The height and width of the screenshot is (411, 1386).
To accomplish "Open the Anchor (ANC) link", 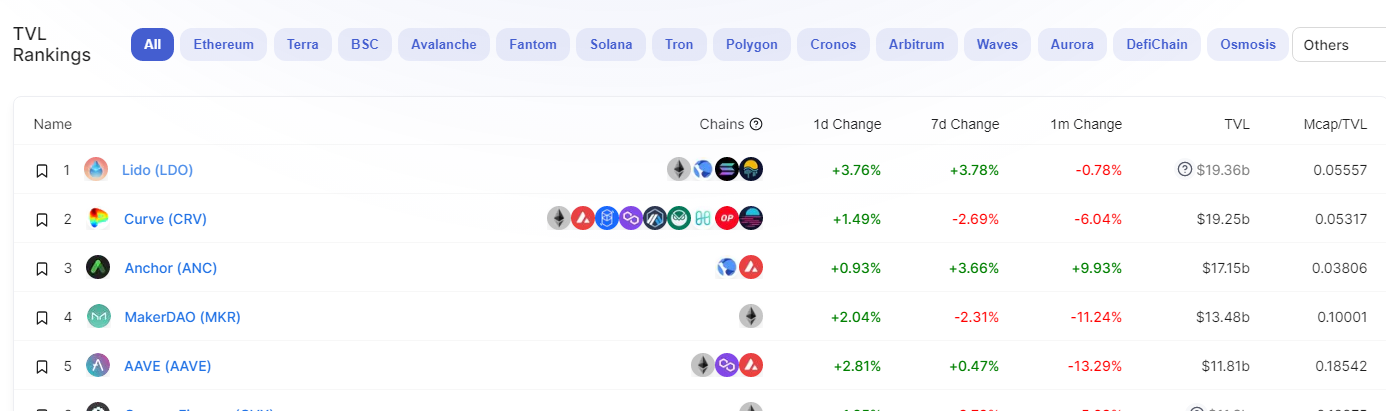I will pos(170,268).
